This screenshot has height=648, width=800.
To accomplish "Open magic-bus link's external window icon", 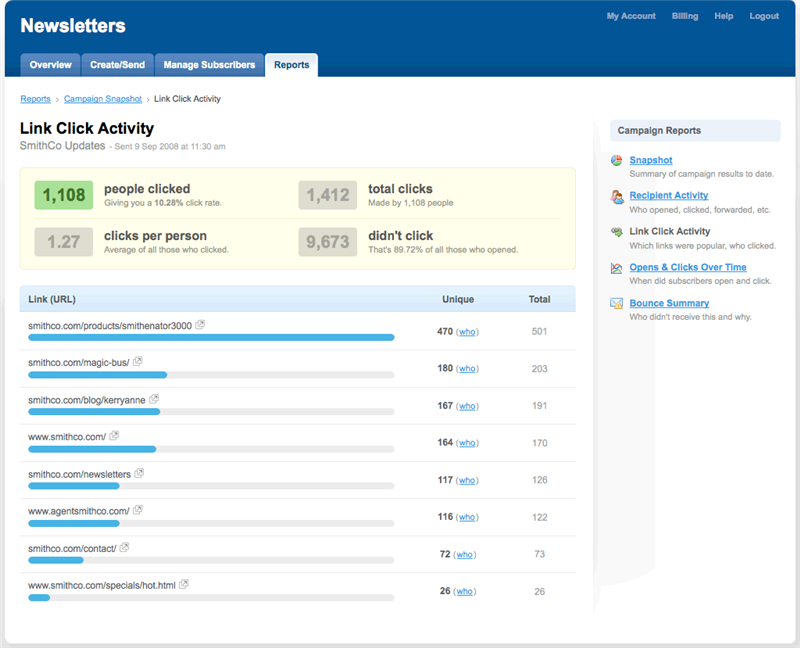I will click(x=138, y=361).
